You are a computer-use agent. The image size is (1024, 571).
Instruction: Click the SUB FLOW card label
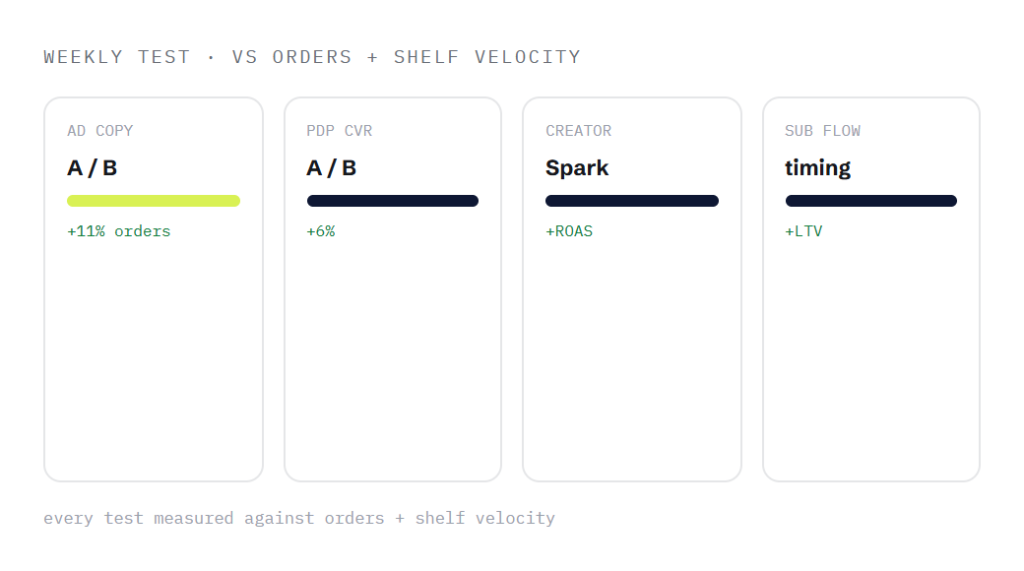click(822, 131)
